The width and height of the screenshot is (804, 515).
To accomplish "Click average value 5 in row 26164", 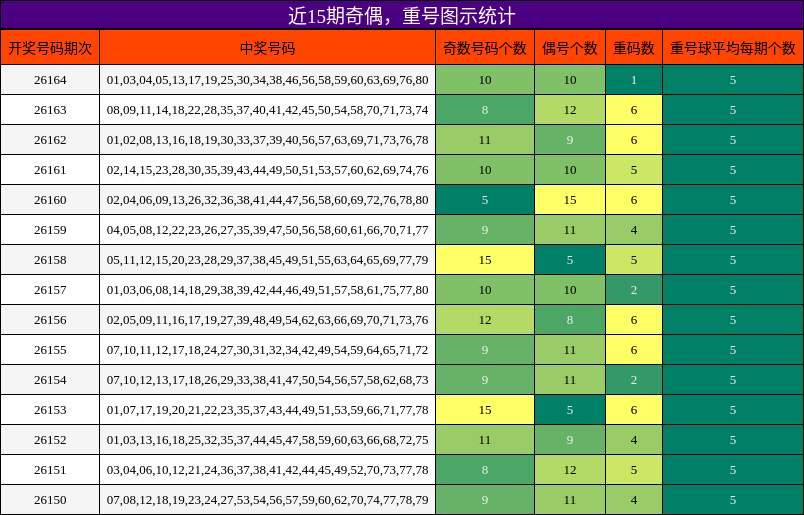I will click(x=733, y=80).
